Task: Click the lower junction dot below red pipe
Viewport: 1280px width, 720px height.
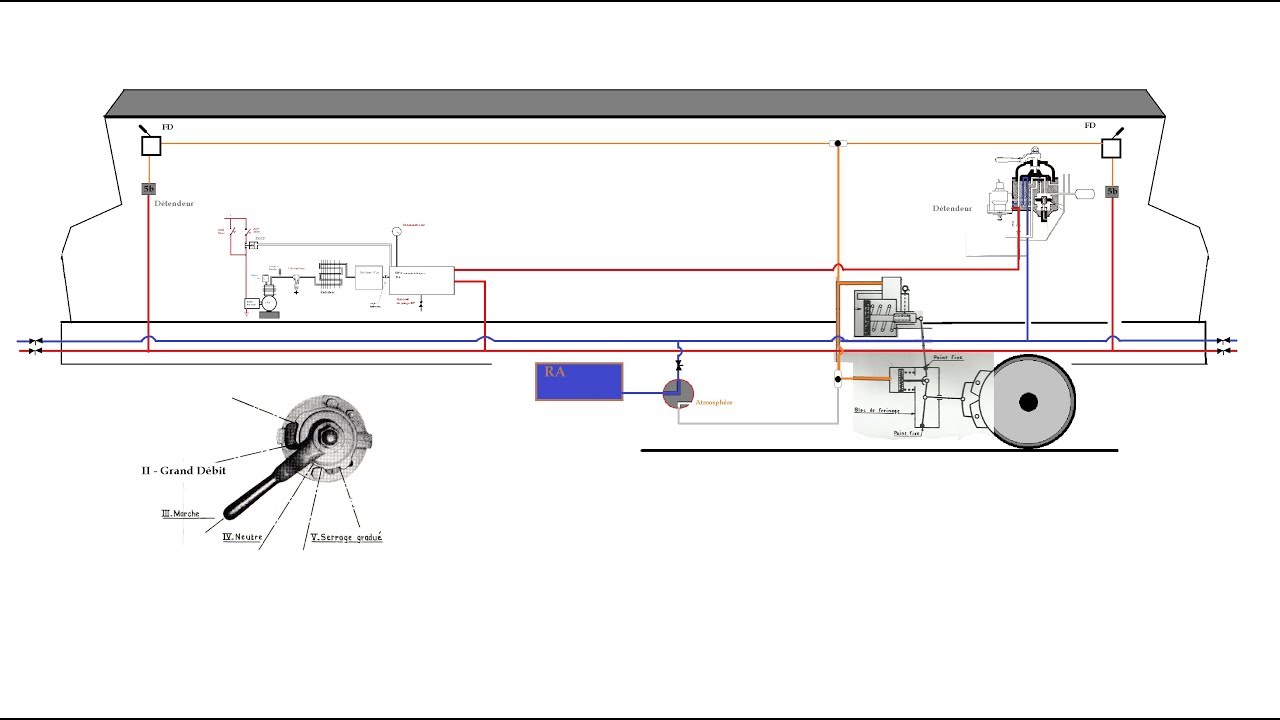Action: click(x=838, y=379)
